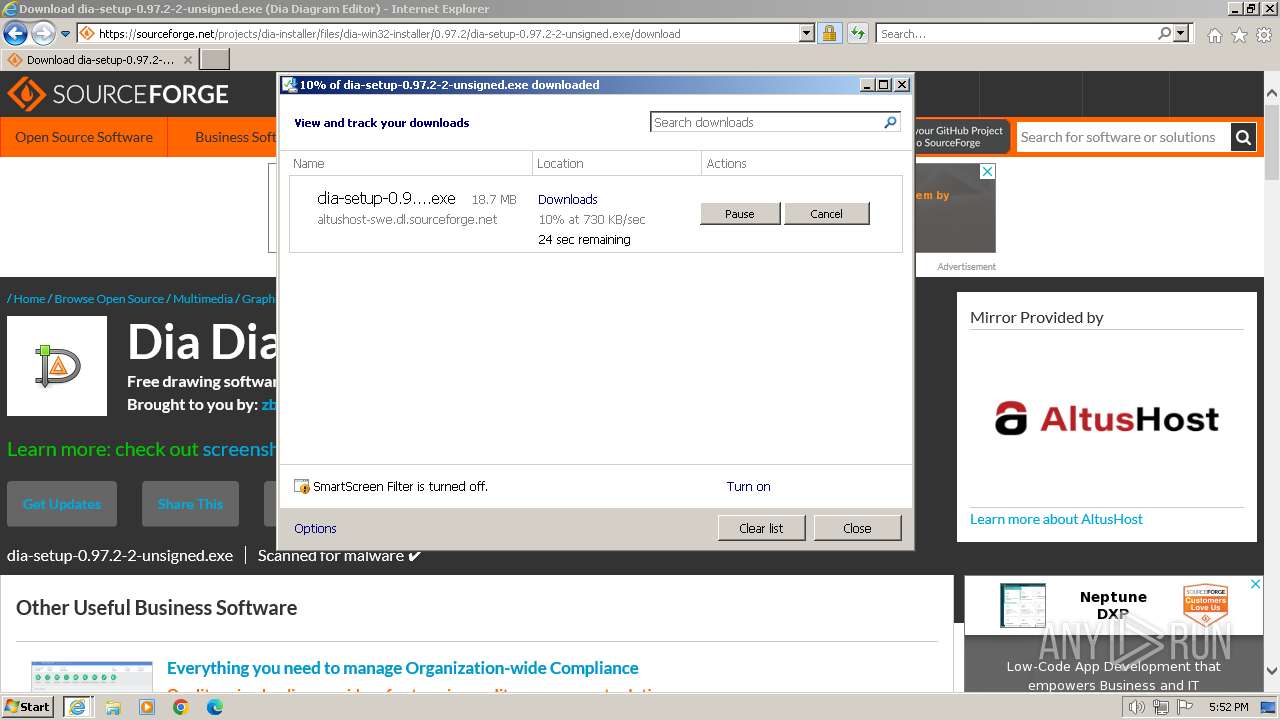Viewport: 1280px width, 720px height.
Task: Open a new blank tab
Action: [x=215, y=60]
